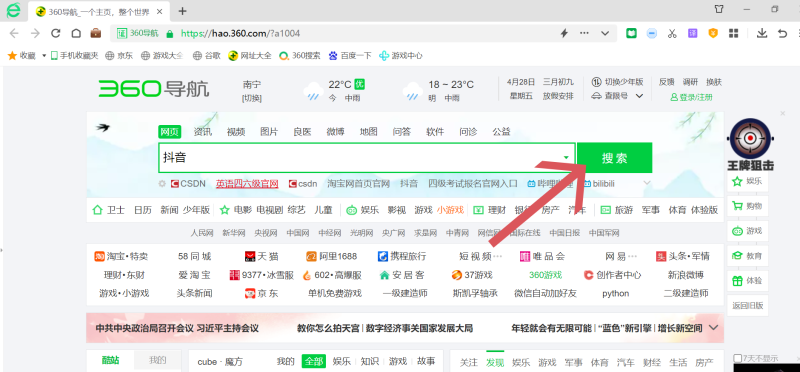Select the 图片 search tab

[x=269, y=132]
